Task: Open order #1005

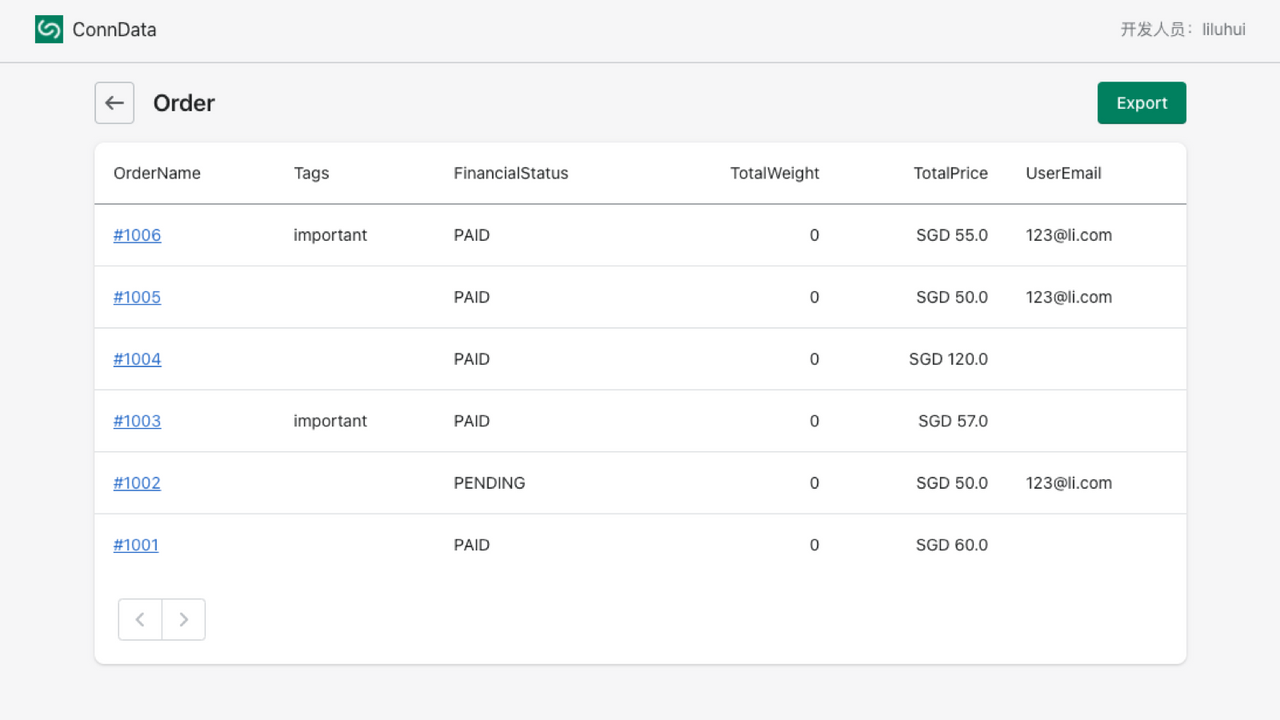Action: tap(137, 297)
